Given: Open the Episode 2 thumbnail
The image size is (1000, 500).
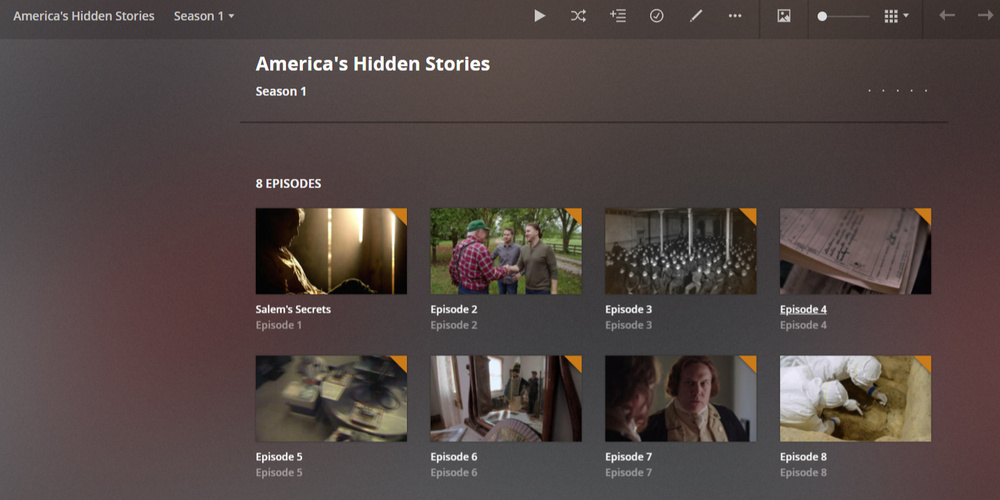Looking at the screenshot, I should pyautogui.click(x=506, y=251).
